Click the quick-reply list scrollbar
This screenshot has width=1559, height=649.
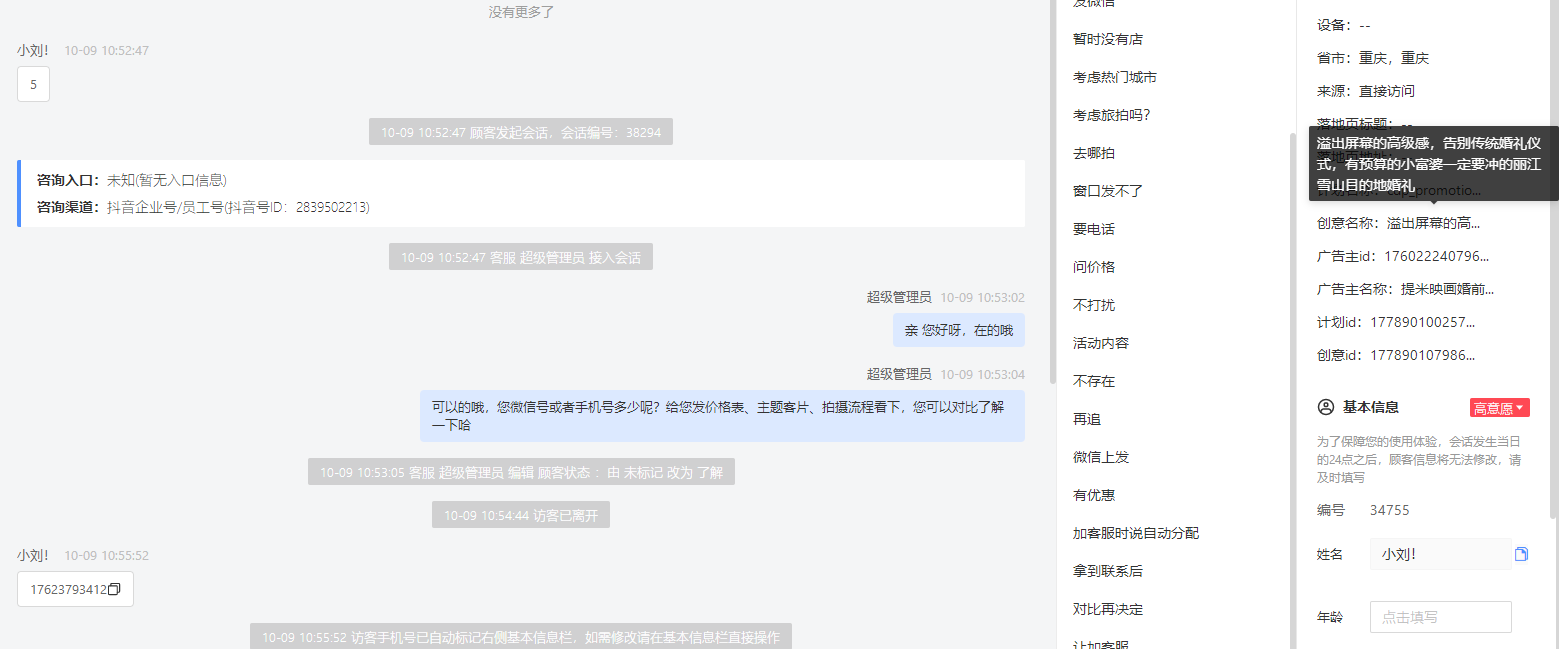(x=1293, y=390)
